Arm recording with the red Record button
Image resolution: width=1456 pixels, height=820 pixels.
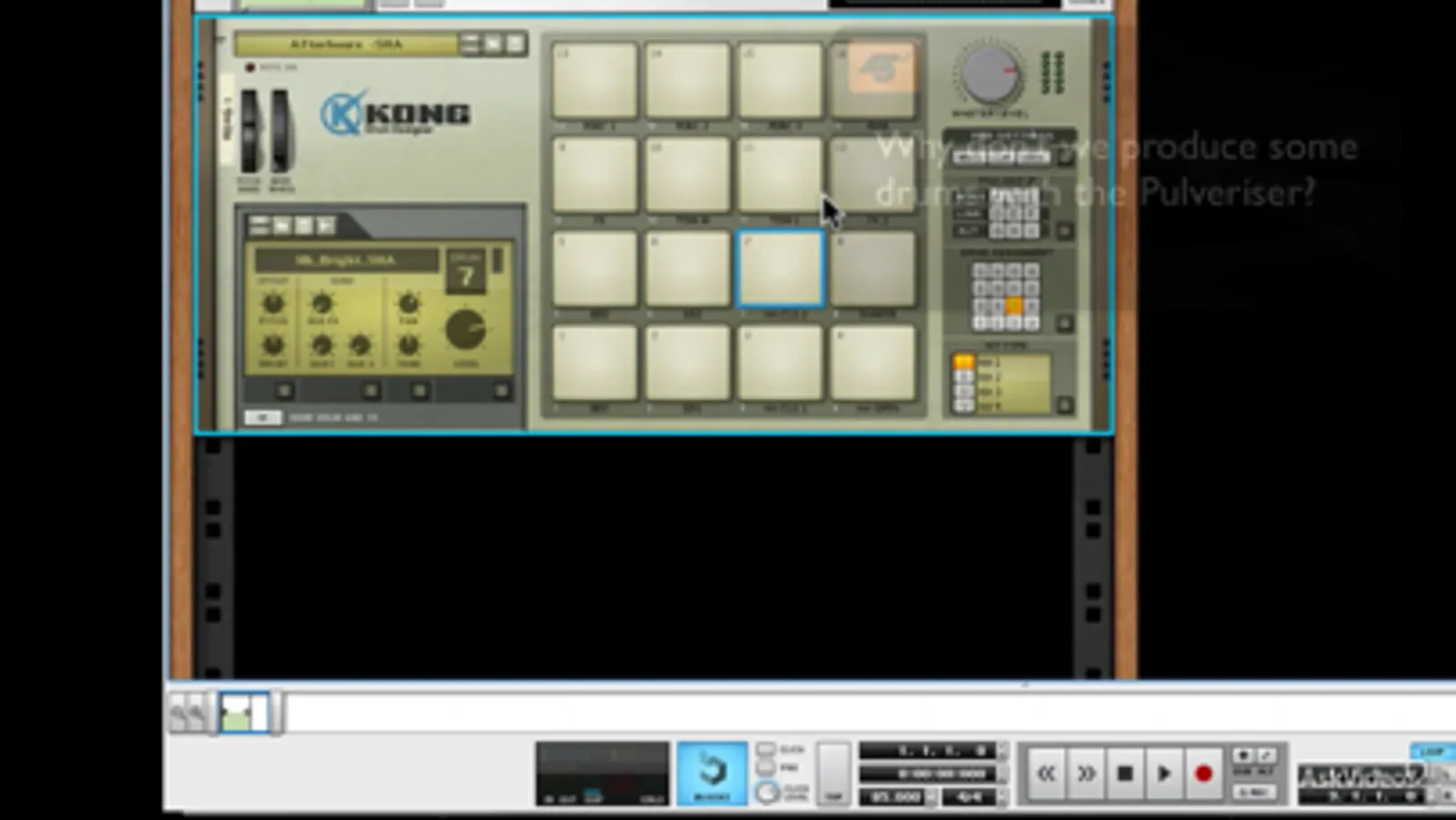click(x=1203, y=774)
